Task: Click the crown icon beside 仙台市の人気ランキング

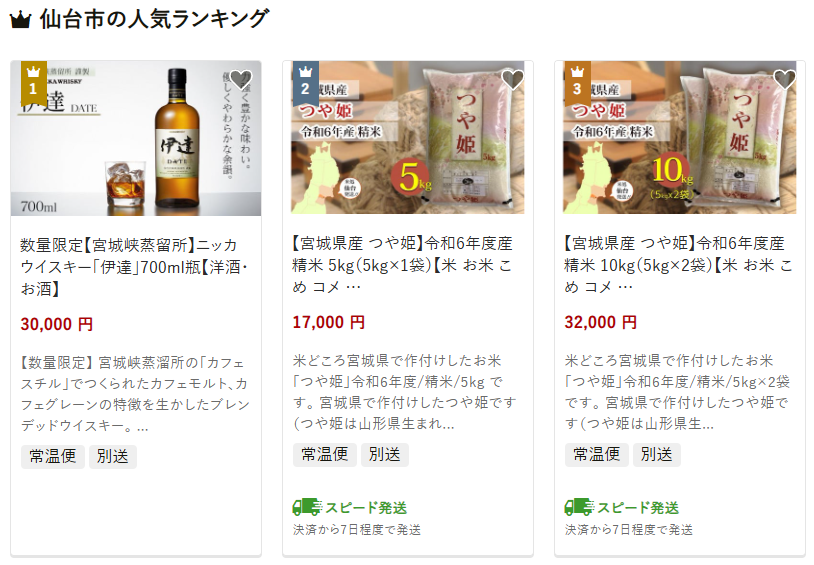Action: tap(20, 21)
